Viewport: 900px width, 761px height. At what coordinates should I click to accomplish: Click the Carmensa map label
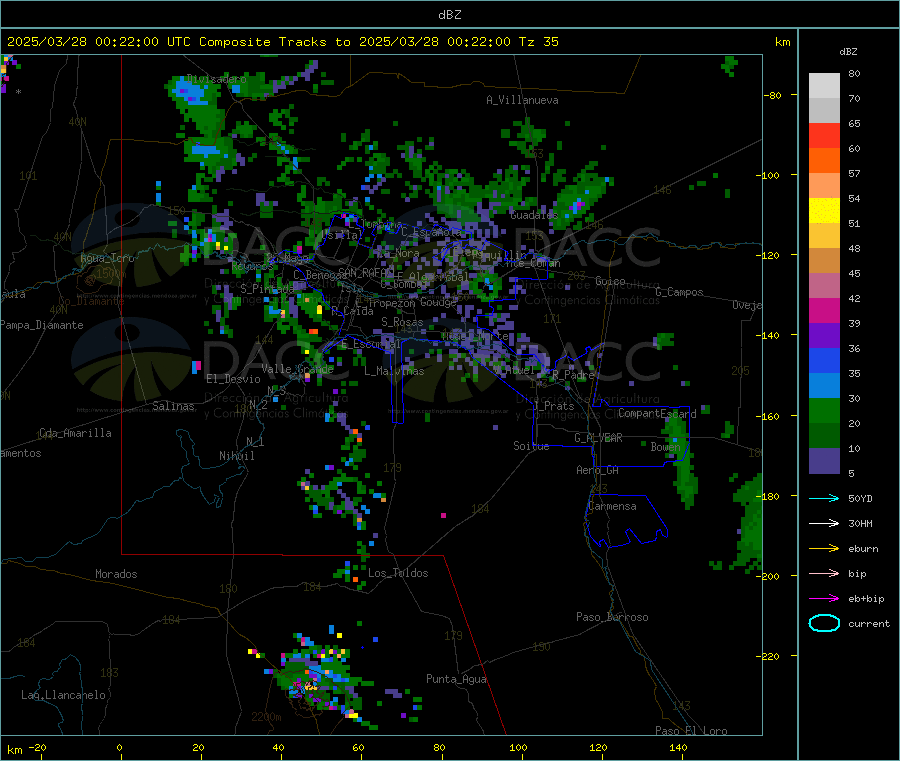[612, 507]
